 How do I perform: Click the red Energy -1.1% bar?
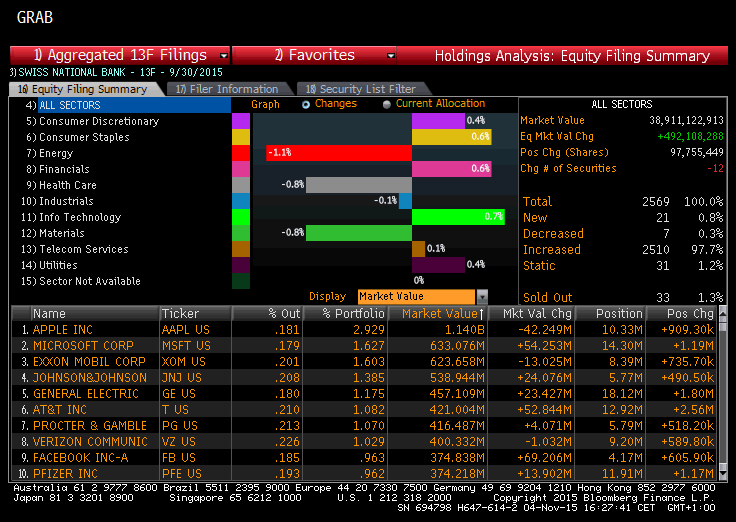339,153
